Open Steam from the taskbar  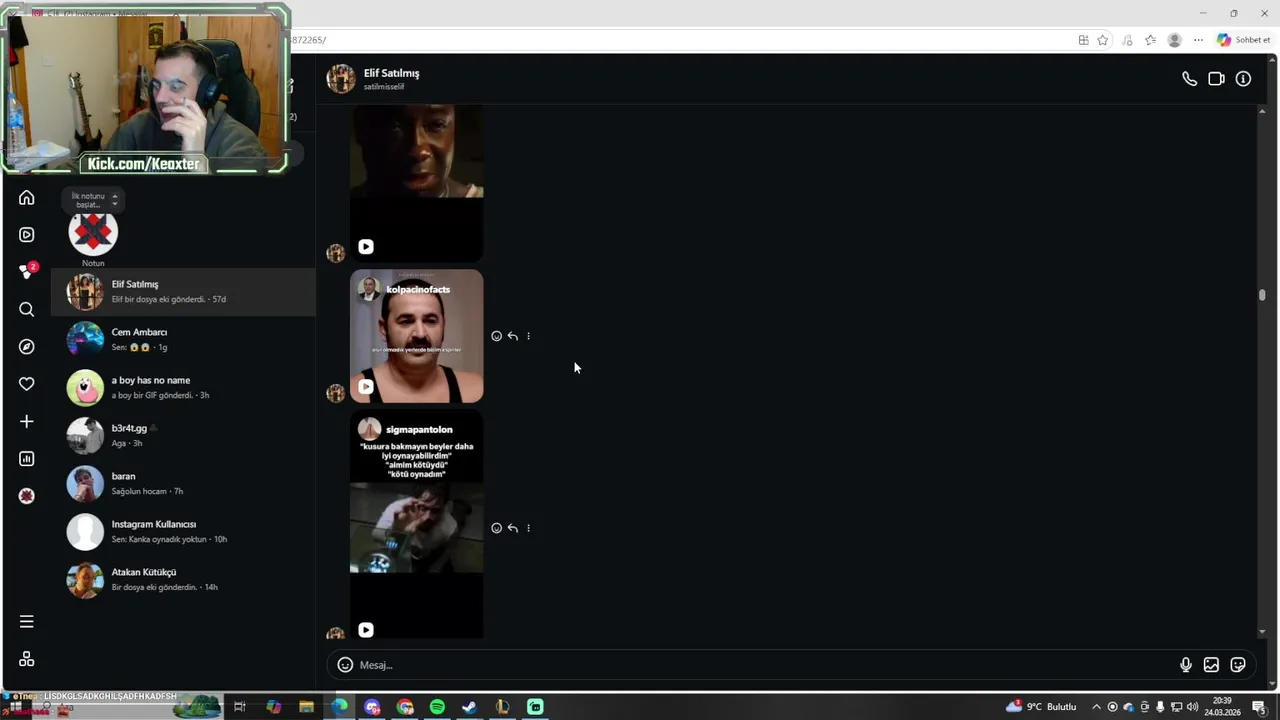pyautogui.click(x=469, y=707)
